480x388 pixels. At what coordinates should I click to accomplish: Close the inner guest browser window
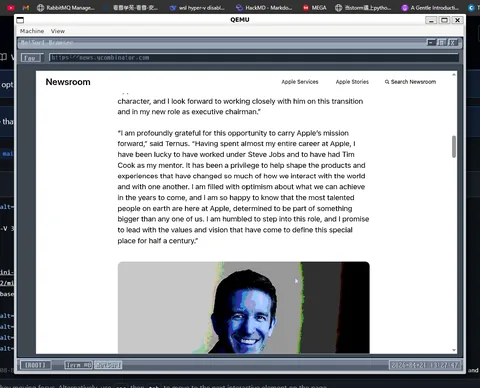[x=453, y=42]
